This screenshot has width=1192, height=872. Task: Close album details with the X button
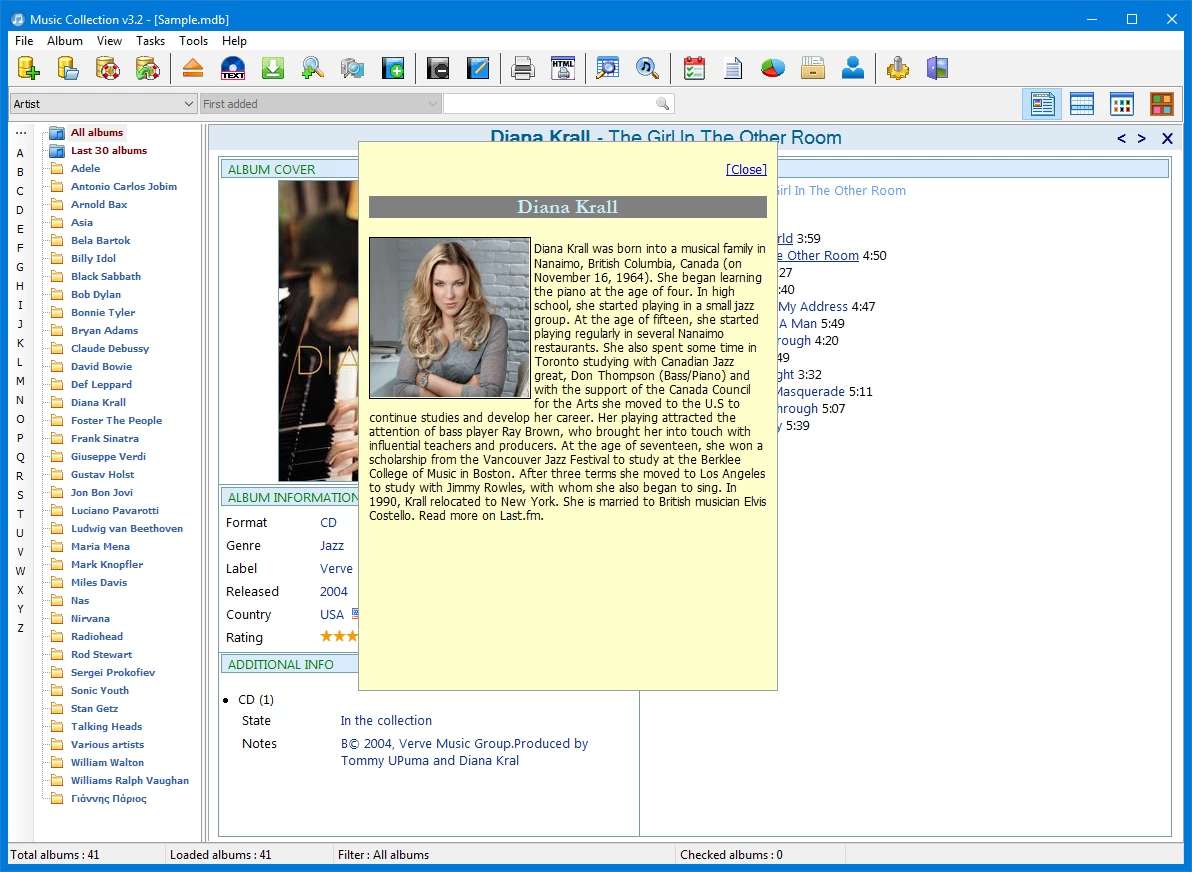pos(1168,138)
